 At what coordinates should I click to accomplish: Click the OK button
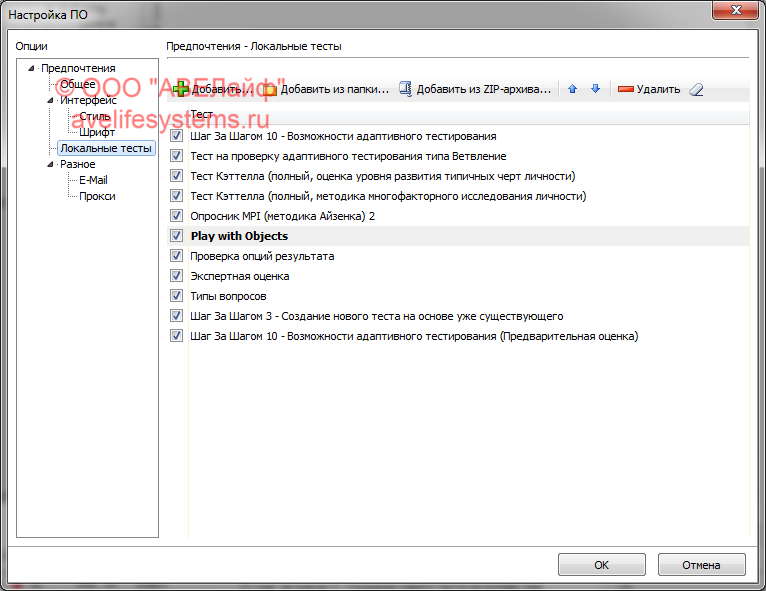601,564
